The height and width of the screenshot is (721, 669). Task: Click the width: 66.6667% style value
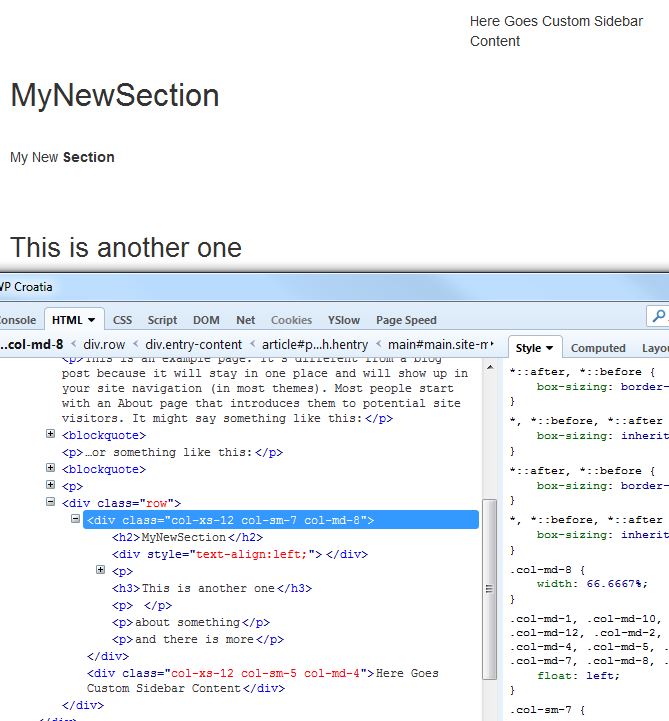point(617,584)
